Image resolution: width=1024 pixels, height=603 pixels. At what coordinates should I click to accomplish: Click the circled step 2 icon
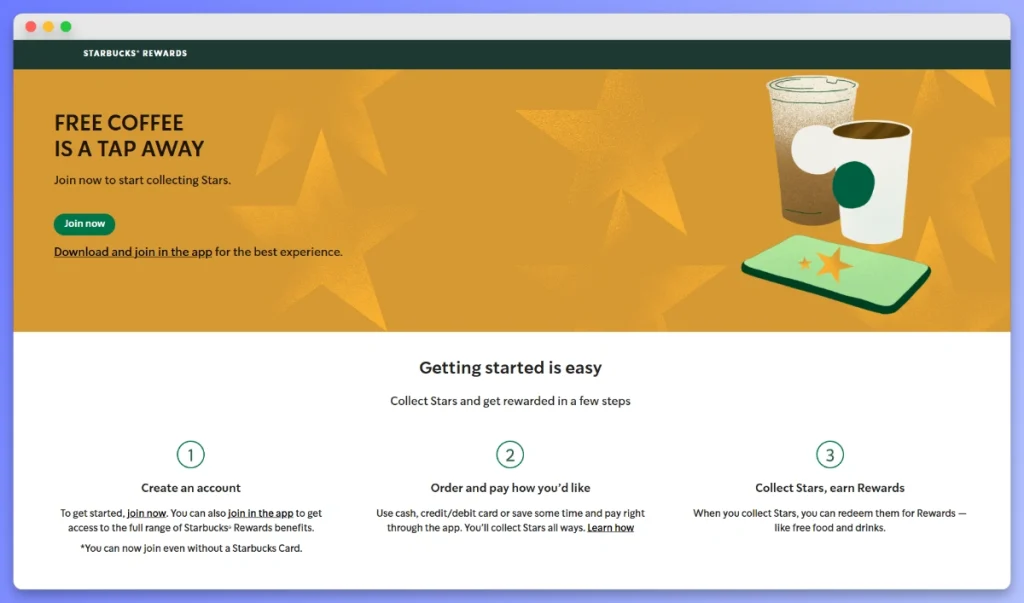(x=510, y=454)
